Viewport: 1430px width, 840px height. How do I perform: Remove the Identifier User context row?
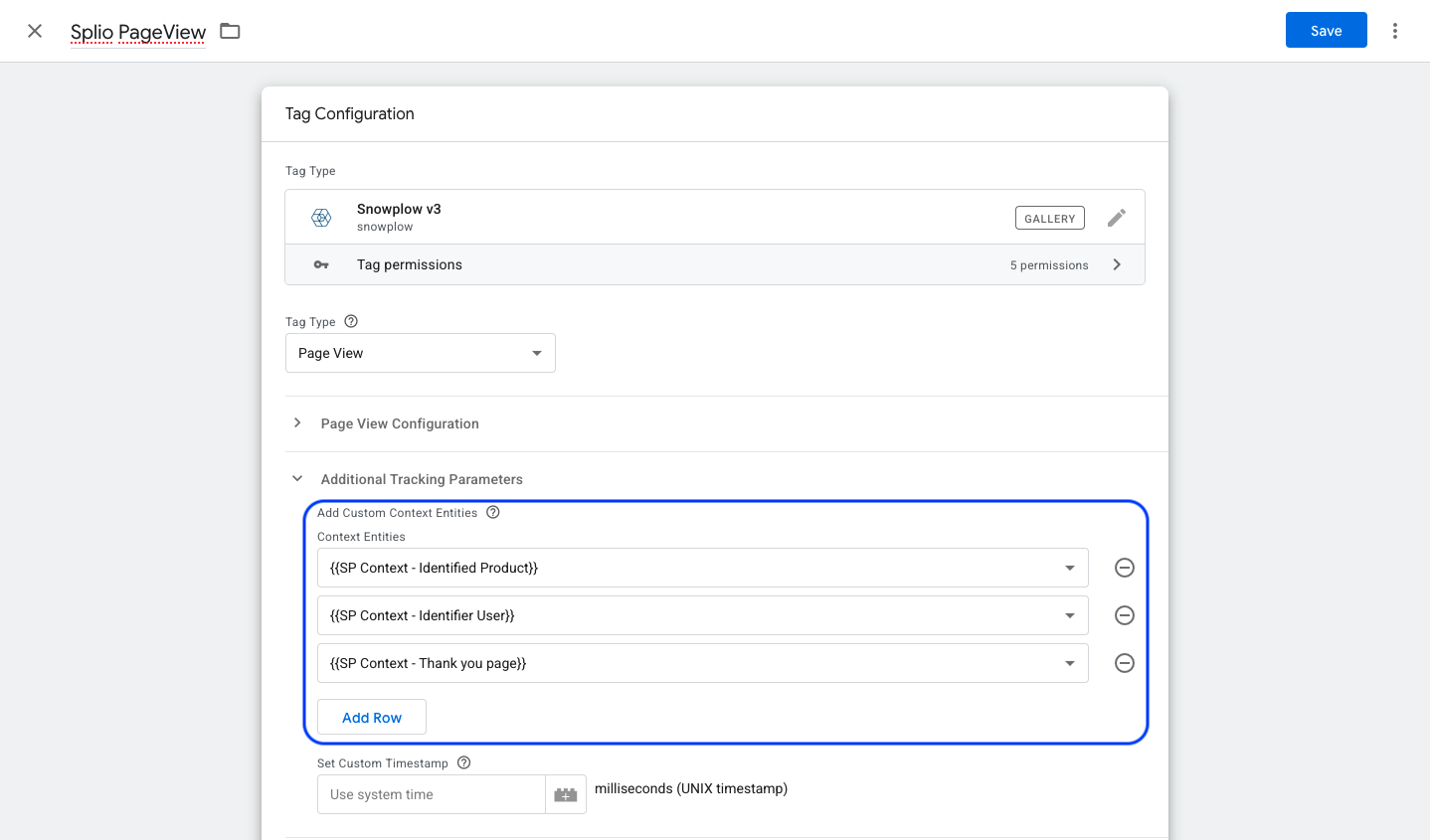pyautogui.click(x=1125, y=615)
